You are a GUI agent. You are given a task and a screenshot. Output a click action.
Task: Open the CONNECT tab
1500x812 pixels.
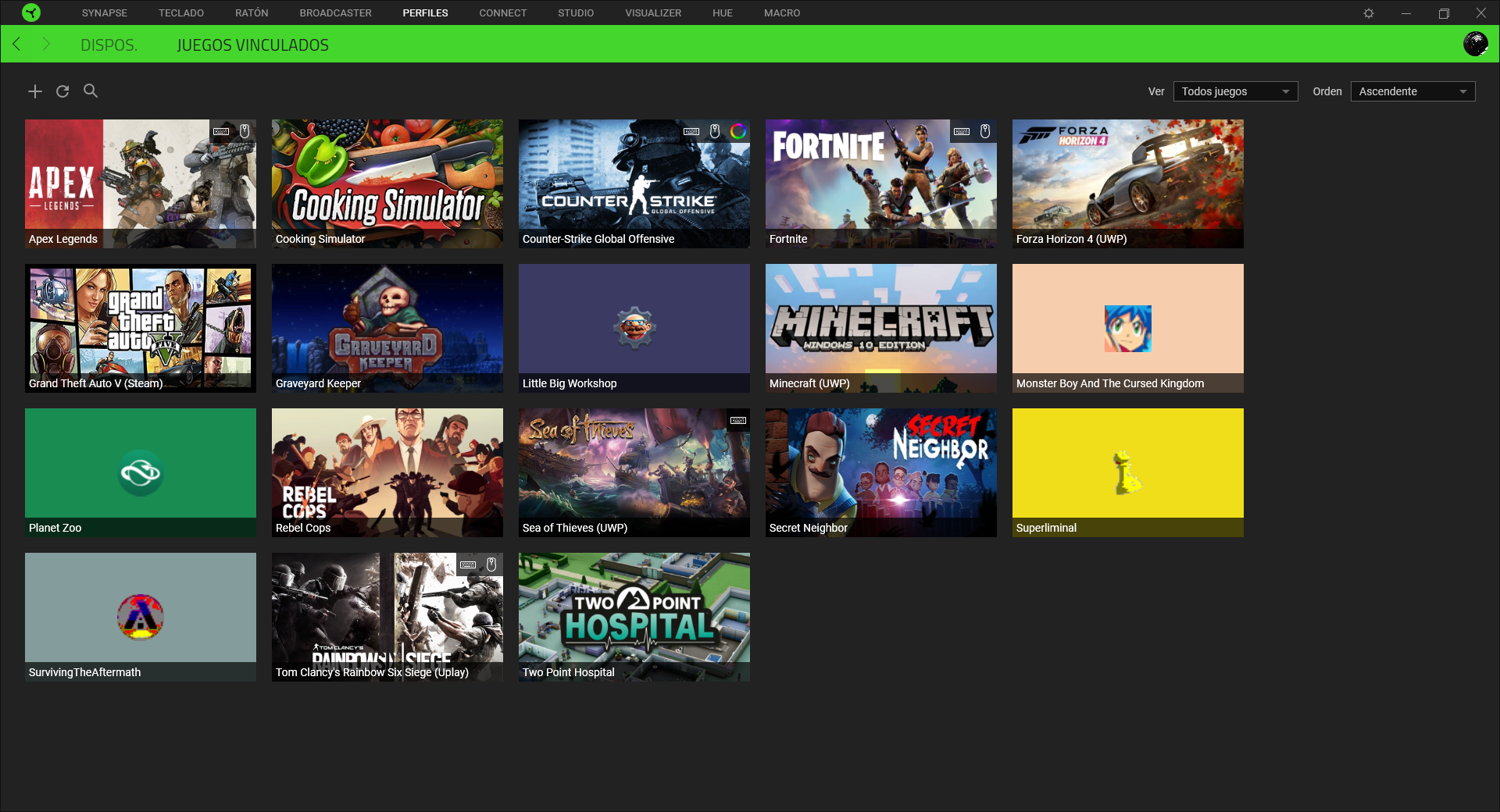click(x=503, y=13)
